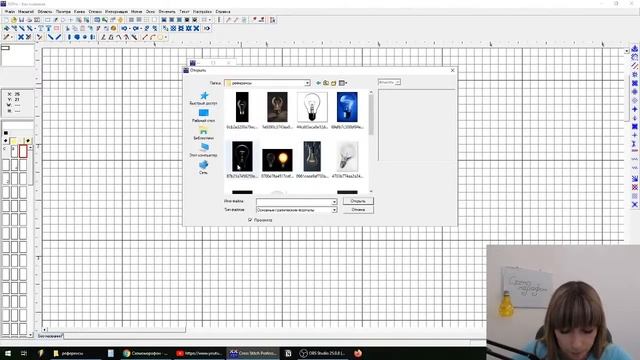Open the Канва menu
640x360 pixels.
coord(79,12)
